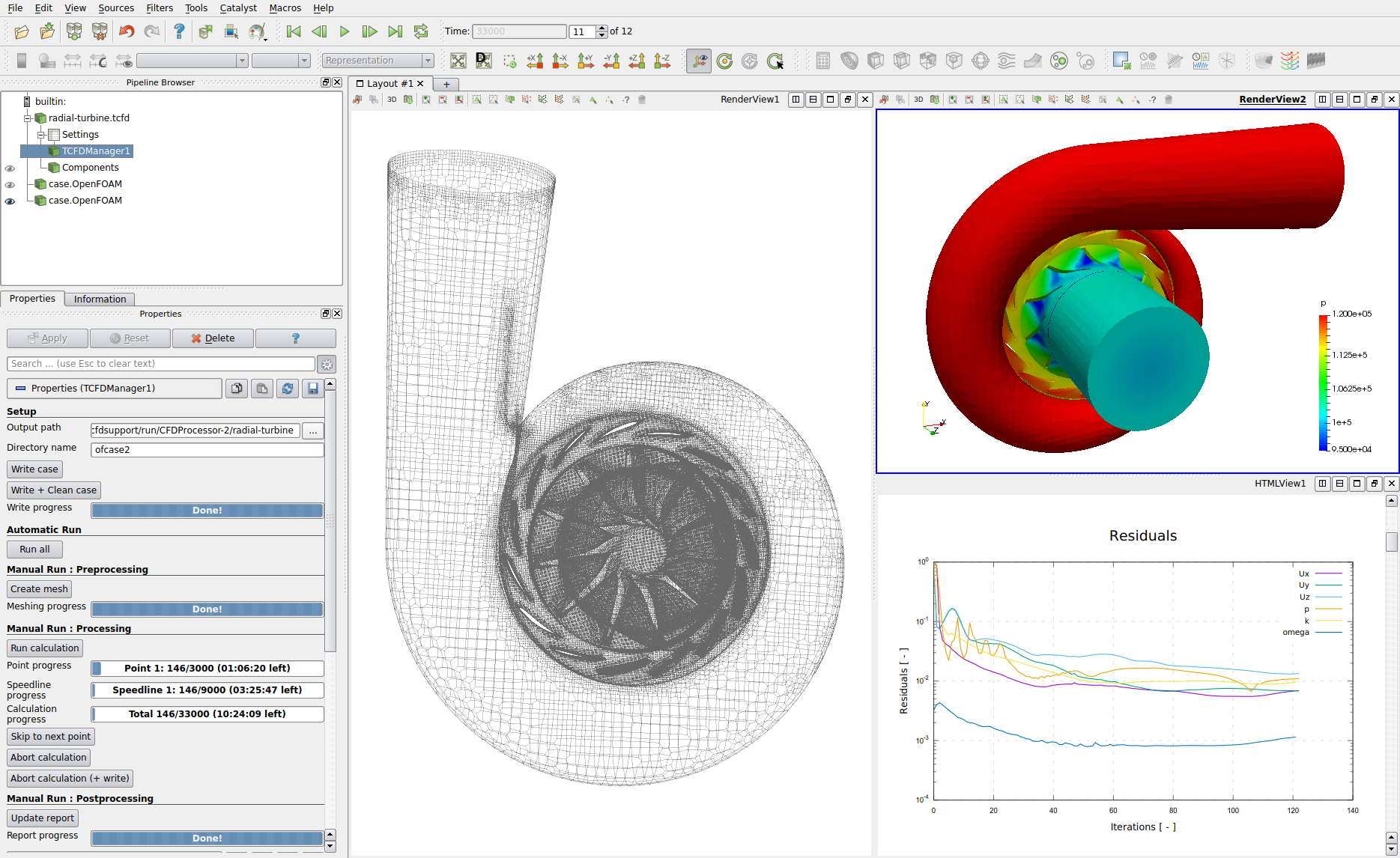This screenshot has height=858, width=1400.
Task: Open the Calculator filter
Action: coord(822,61)
